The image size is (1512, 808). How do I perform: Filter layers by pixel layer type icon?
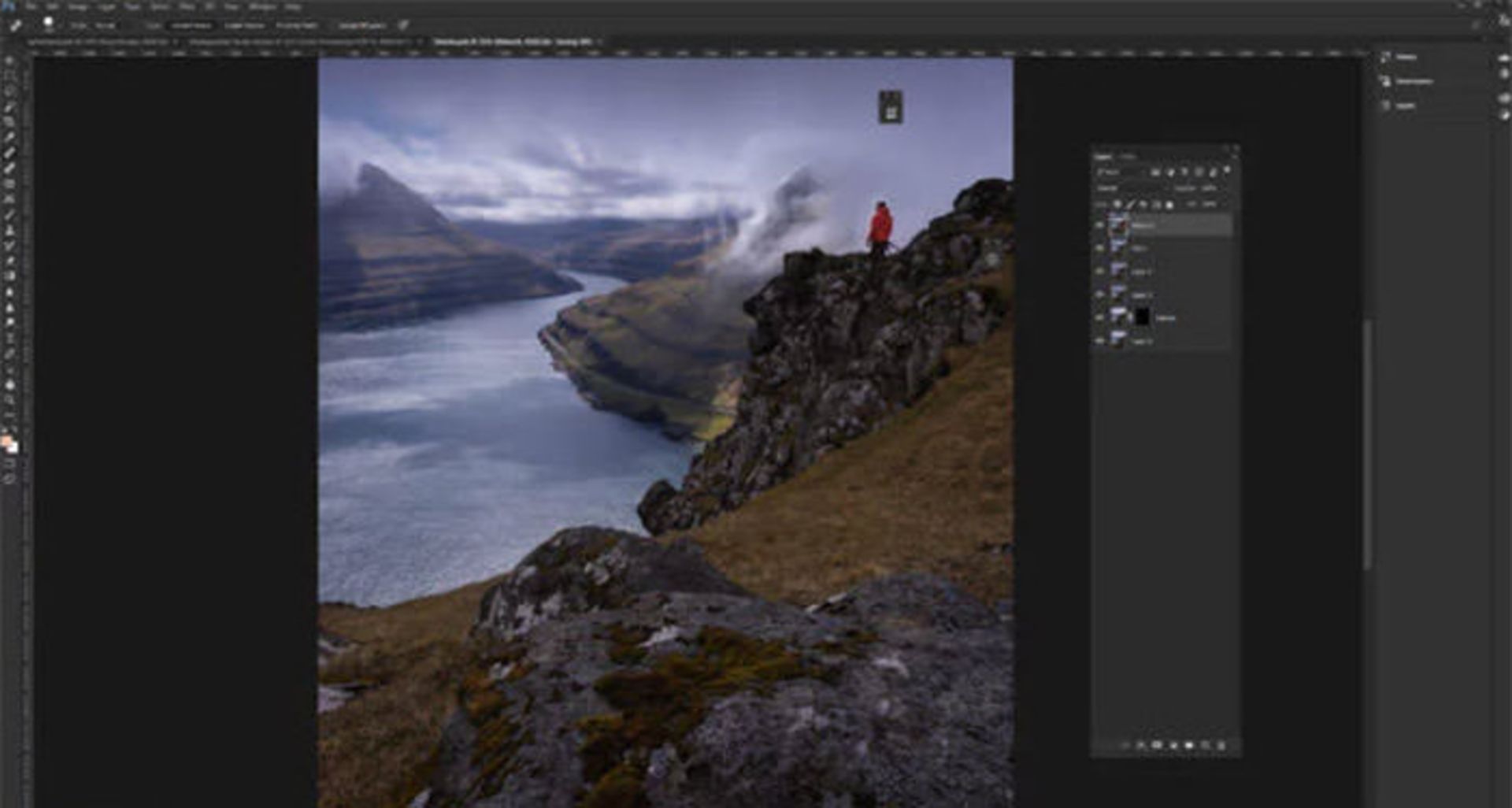point(1155,172)
